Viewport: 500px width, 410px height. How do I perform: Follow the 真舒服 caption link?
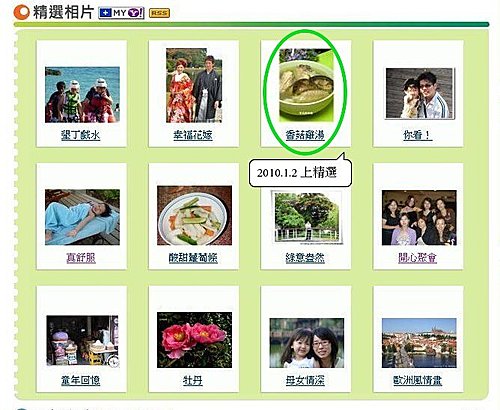81,258
